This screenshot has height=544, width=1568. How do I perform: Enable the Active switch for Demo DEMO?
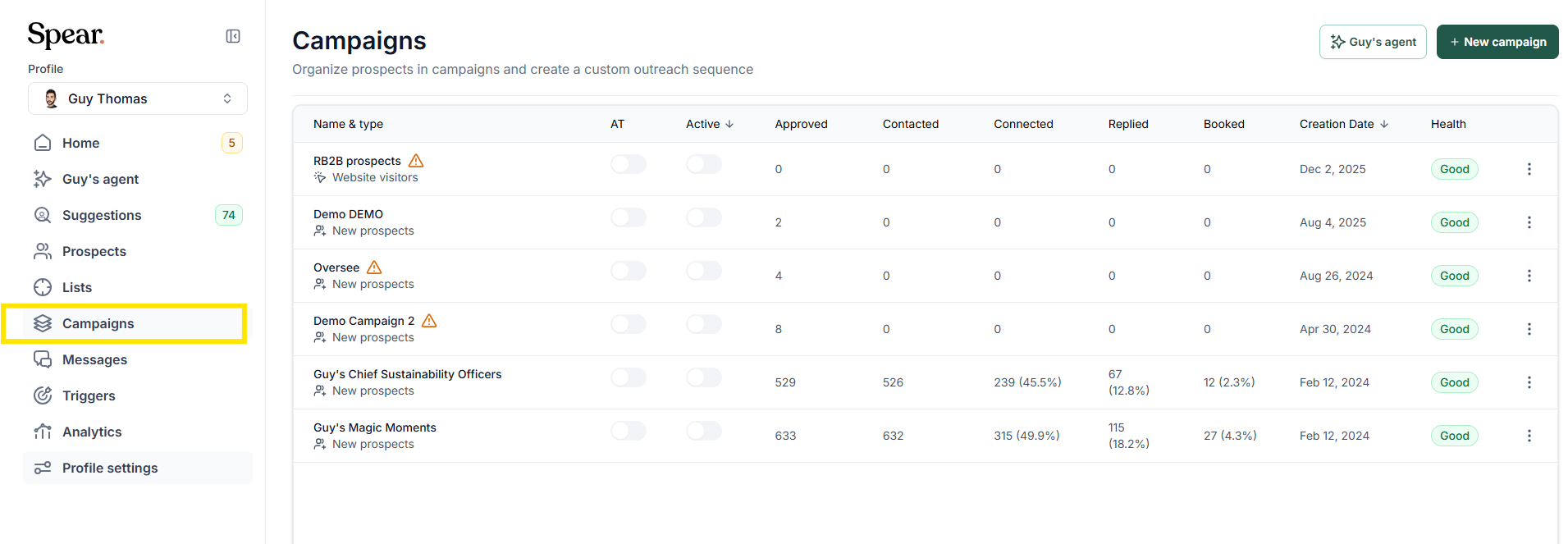[x=704, y=217]
